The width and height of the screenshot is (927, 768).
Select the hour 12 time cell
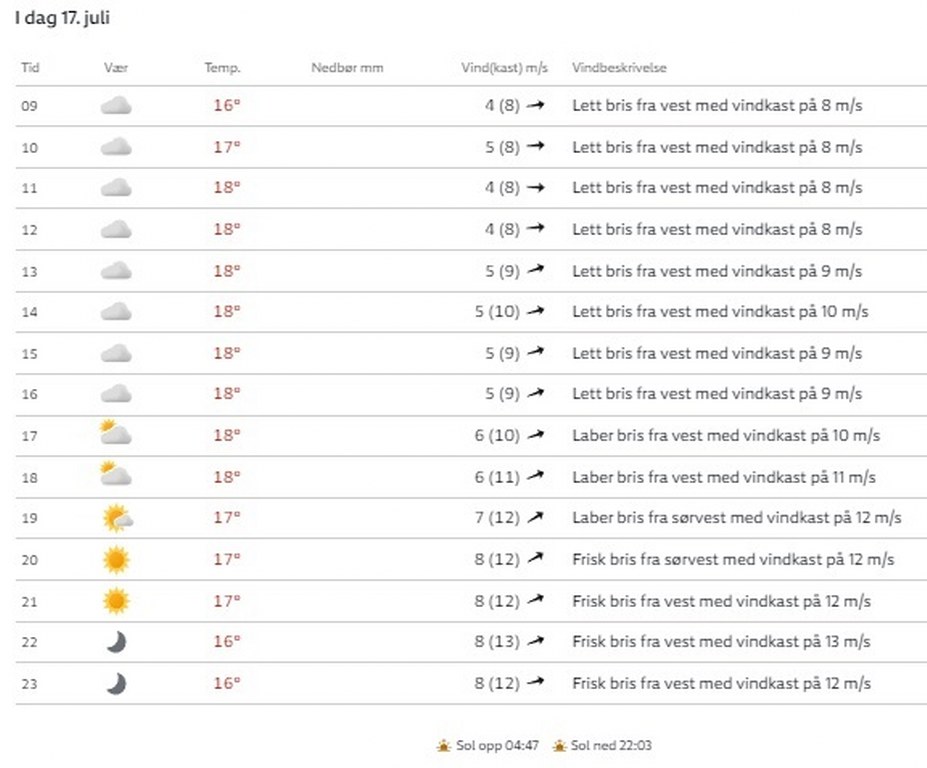pos(30,230)
